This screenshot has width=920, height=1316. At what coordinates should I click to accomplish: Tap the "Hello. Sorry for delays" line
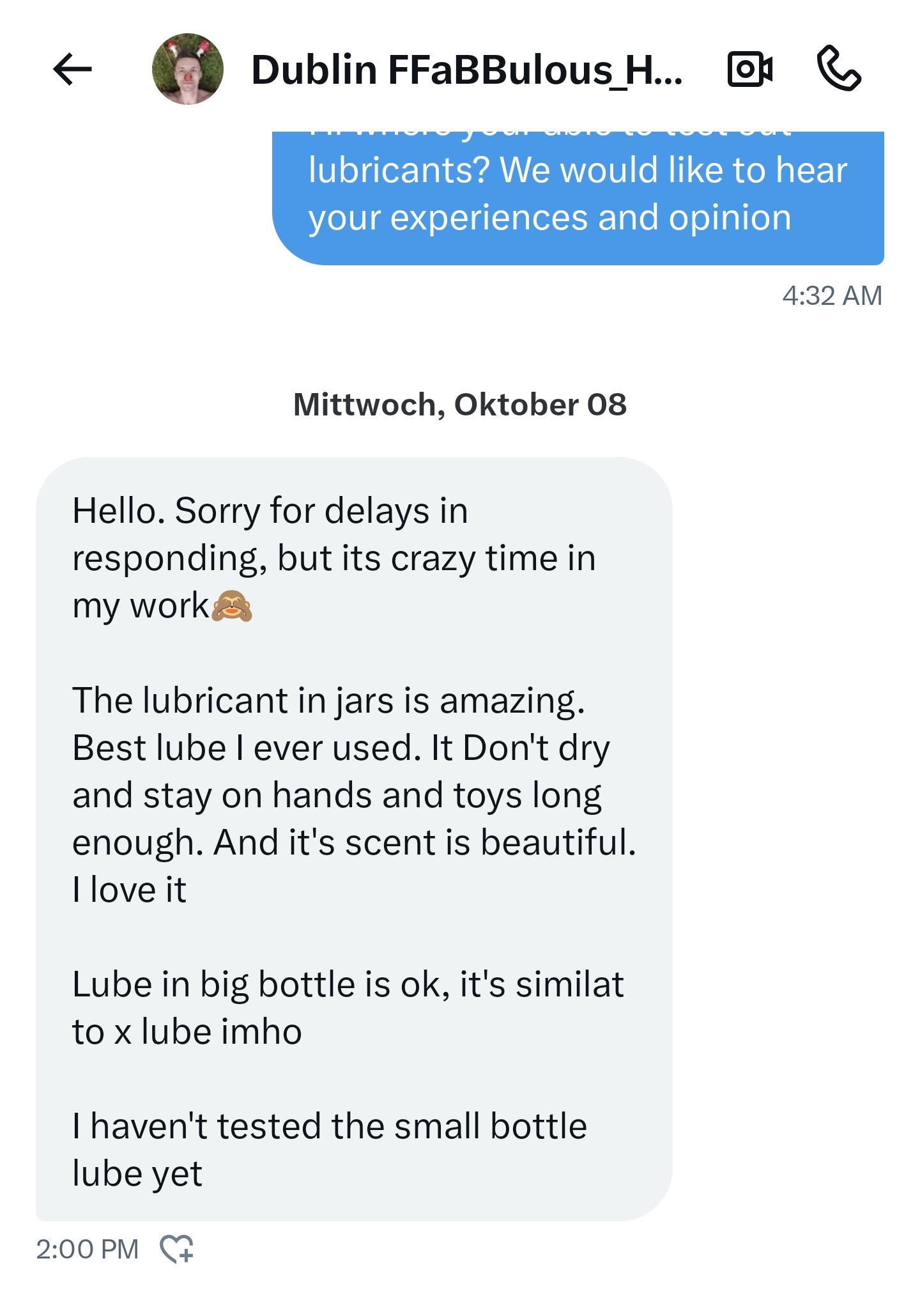[270, 511]
